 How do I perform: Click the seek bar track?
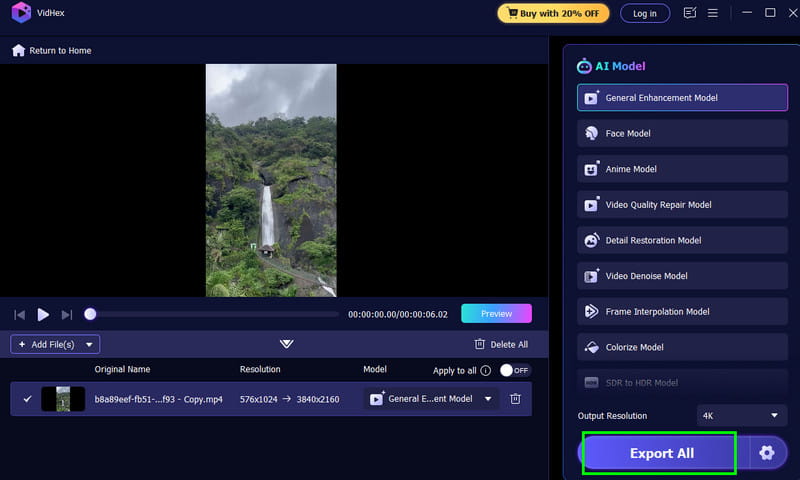coord(212,314)
